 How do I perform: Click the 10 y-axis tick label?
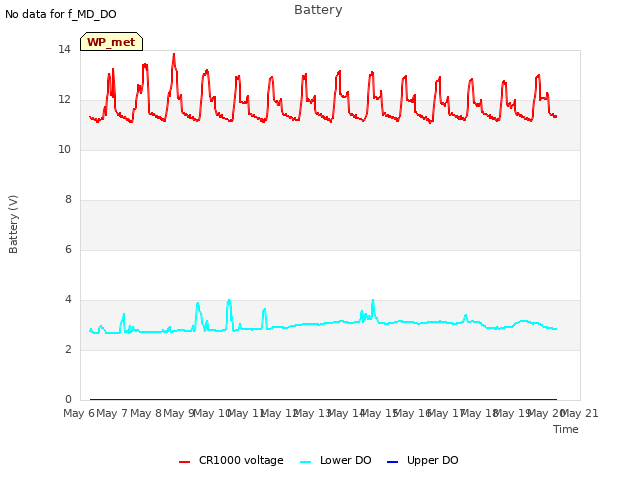[64, 149]
